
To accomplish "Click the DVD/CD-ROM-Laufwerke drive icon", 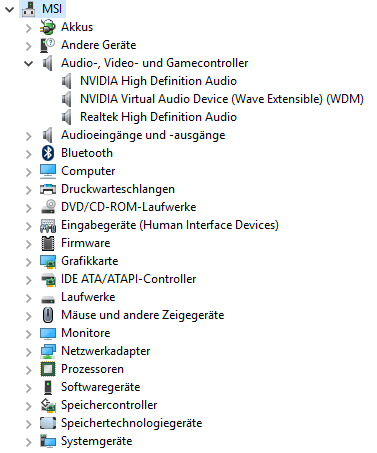I will point(48,207).
